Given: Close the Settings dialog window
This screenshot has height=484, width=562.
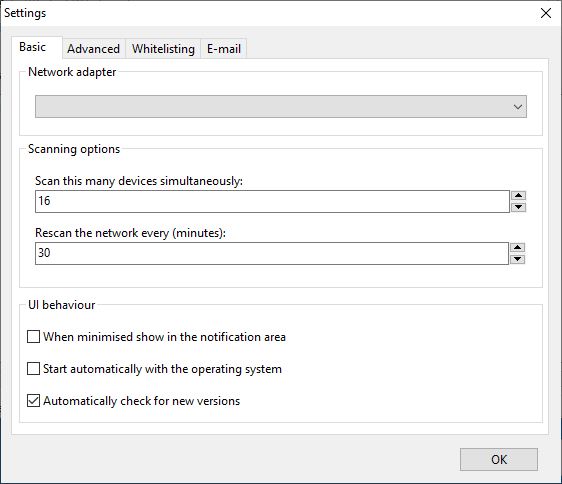Looking at the screenshot, I should point(546,13).
